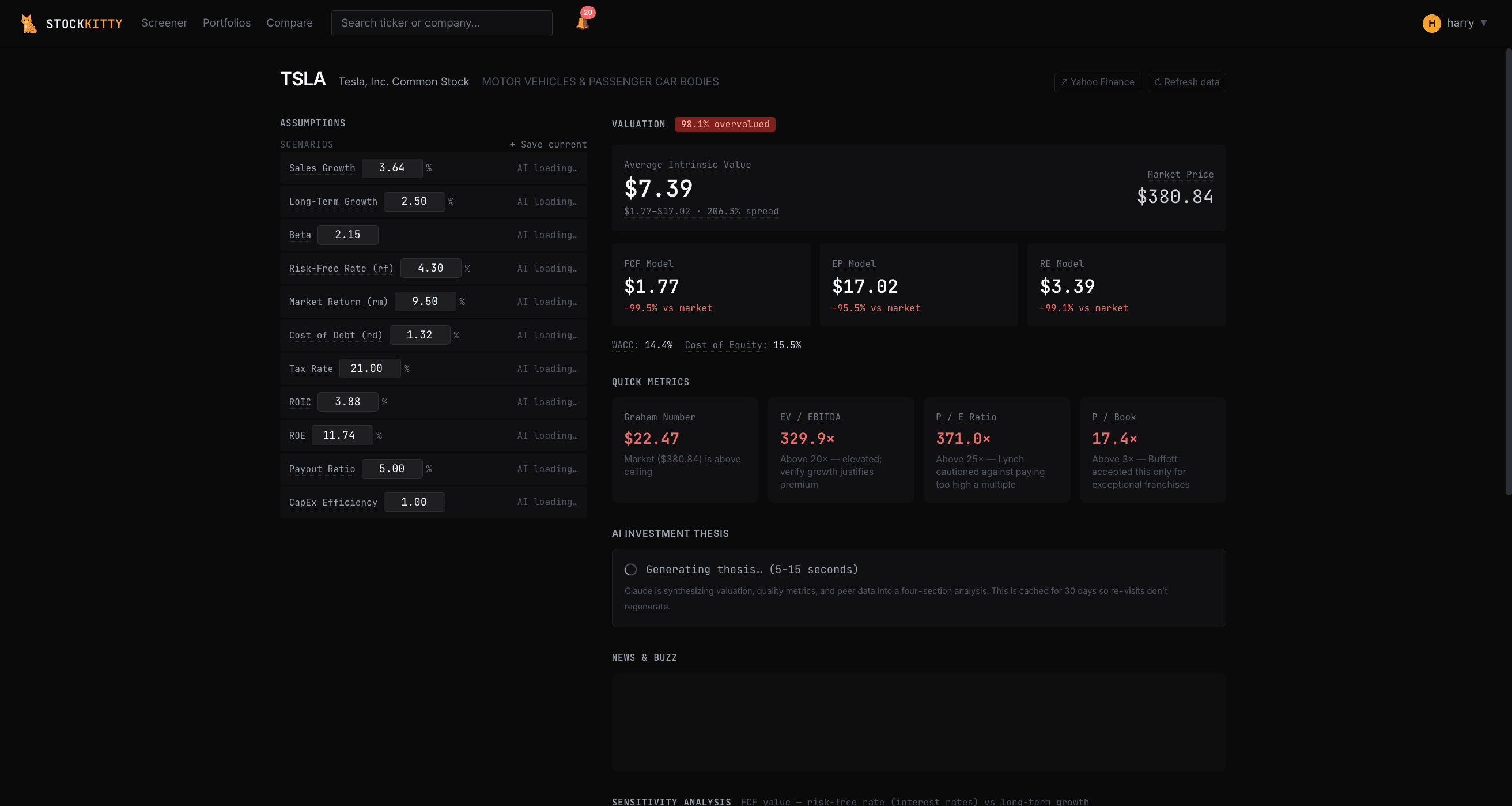Click AI loading text in Beta row

547,235
